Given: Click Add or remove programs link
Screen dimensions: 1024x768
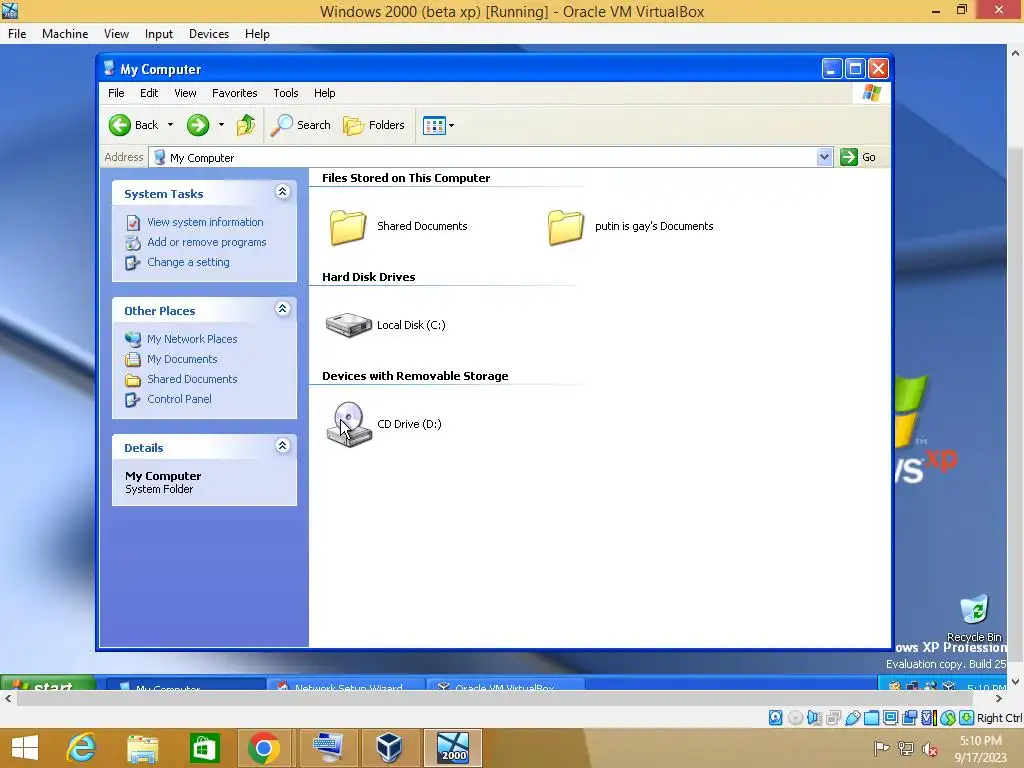Looking at the screenshot, I should [206, 242].
